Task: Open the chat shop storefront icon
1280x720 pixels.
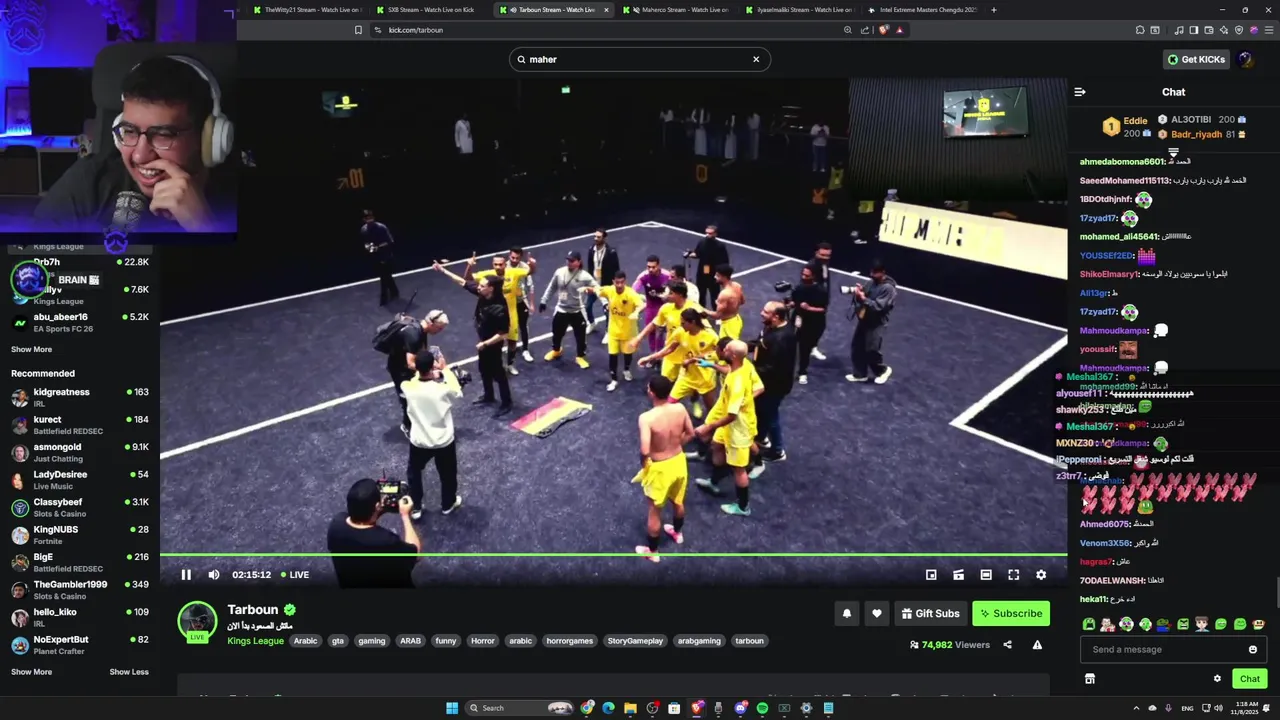Action: (x=1090, y=678)
